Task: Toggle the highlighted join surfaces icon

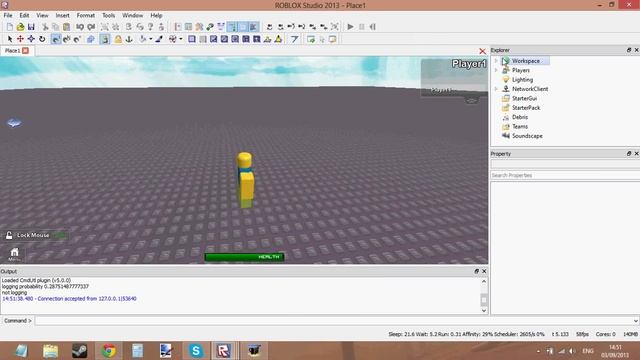Action: point(105,39)
